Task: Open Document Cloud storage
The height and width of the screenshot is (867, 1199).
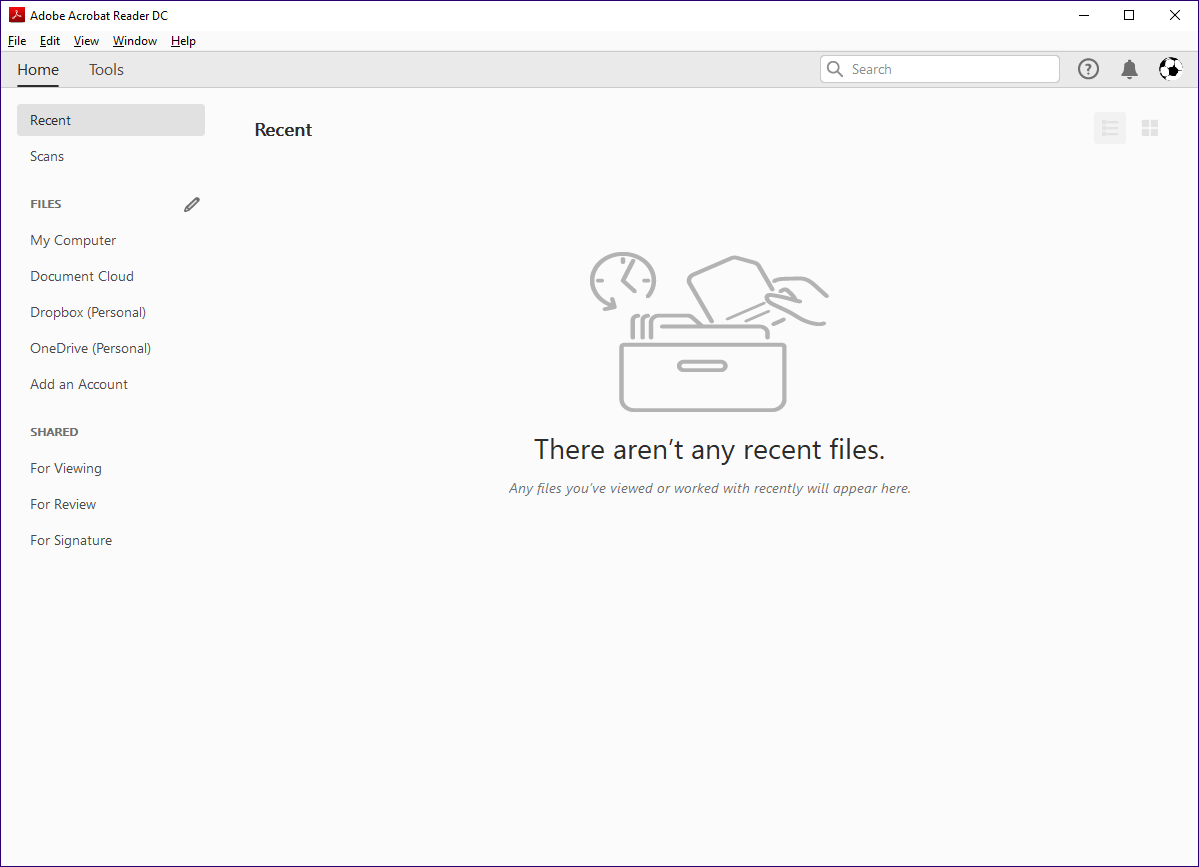Action: pyautogui.click(x=81, y=276)
